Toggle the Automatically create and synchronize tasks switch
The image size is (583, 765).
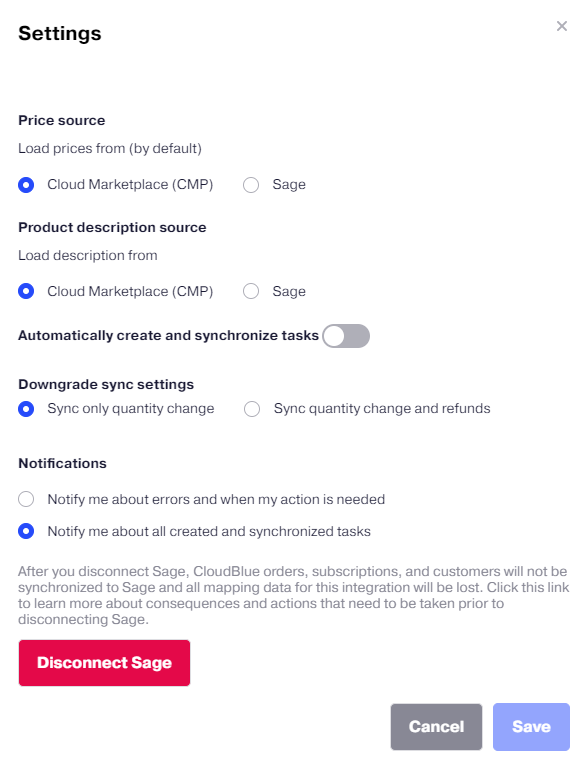(345, 336)
